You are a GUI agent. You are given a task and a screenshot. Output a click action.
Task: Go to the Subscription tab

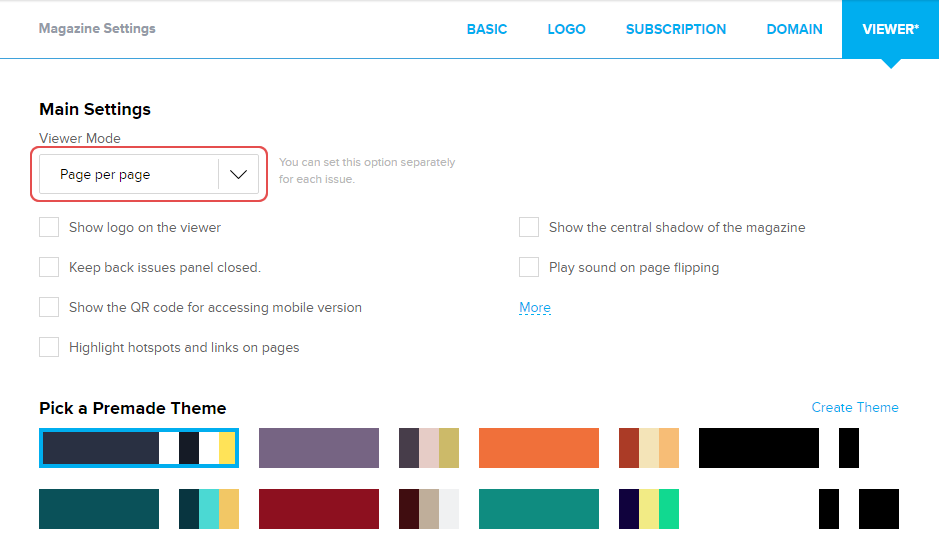676,29
